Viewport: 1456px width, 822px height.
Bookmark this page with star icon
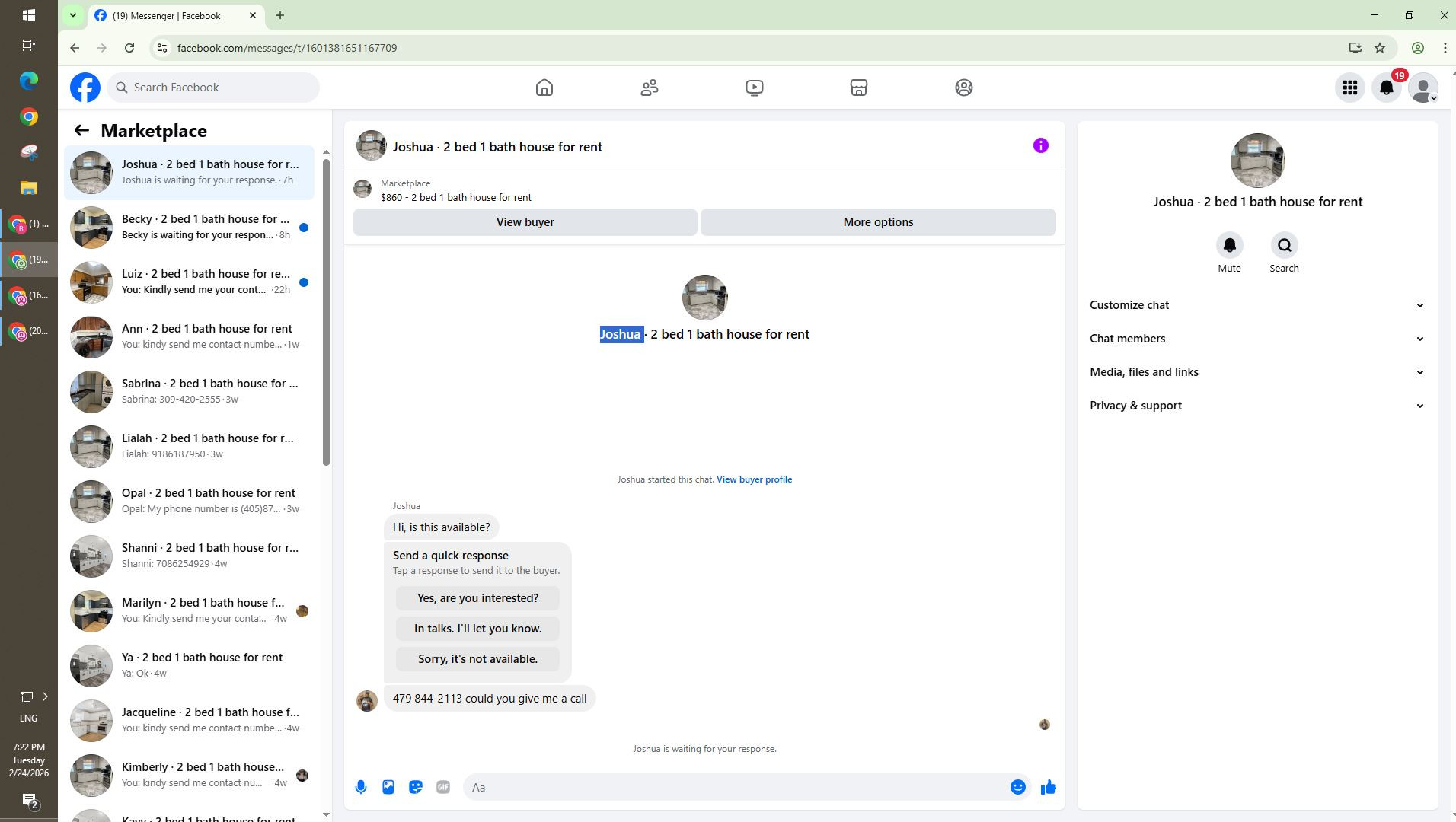coord(1380,48)
